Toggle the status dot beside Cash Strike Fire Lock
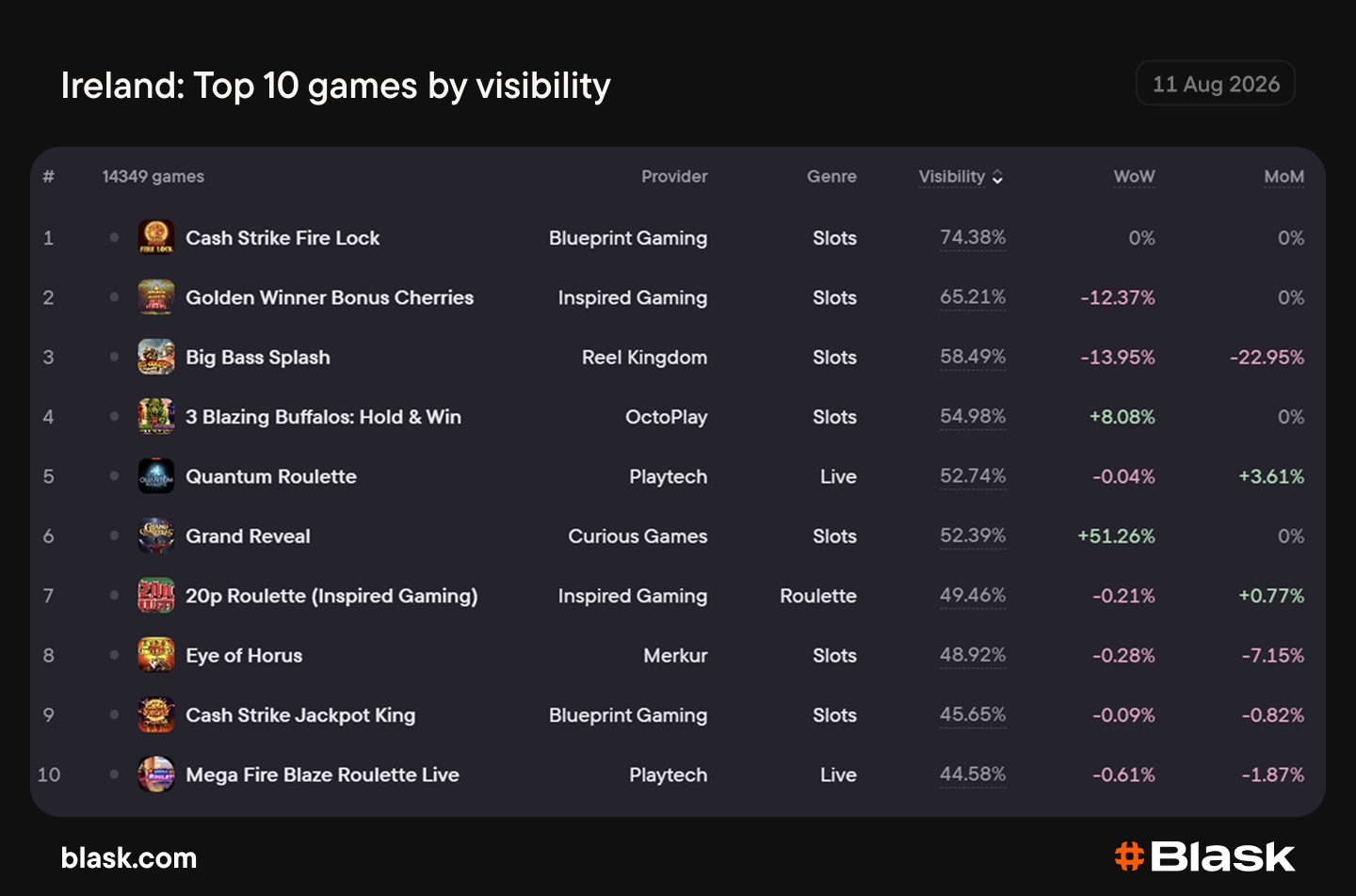This screenshot has width=1356, height=896. tap(114, 237)
